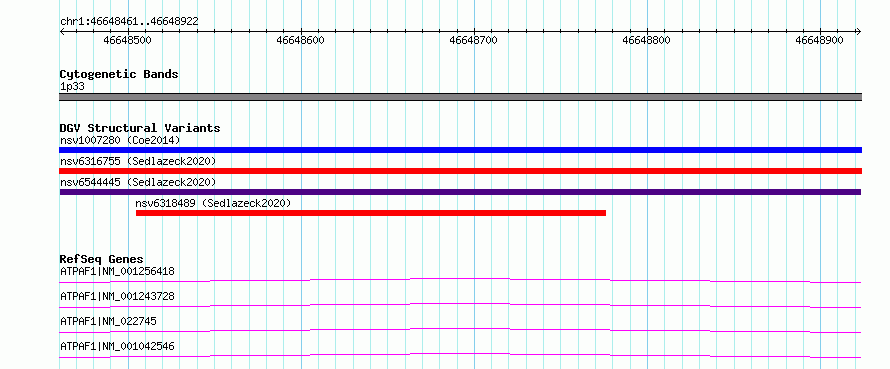The image size is (890, 369).
Task: Click the 46648900 ruler tick label
Action: (x=820, y=41)
